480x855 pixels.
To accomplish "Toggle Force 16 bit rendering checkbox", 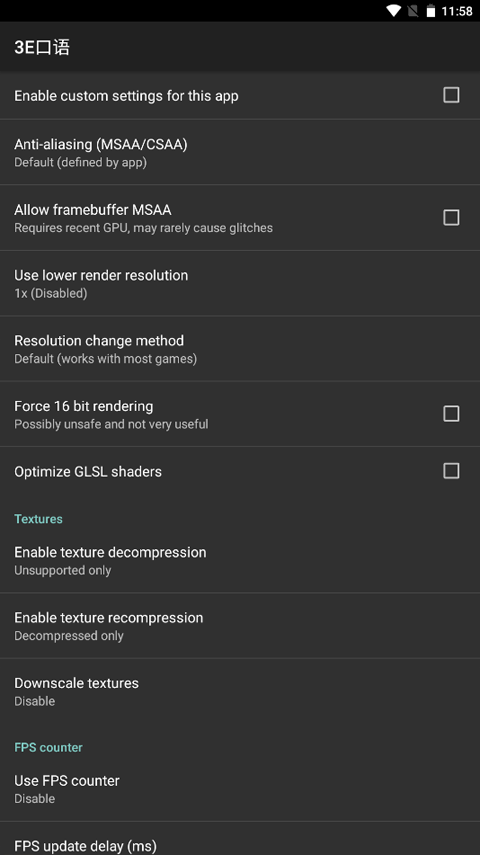I will click(x=451, y=413).
